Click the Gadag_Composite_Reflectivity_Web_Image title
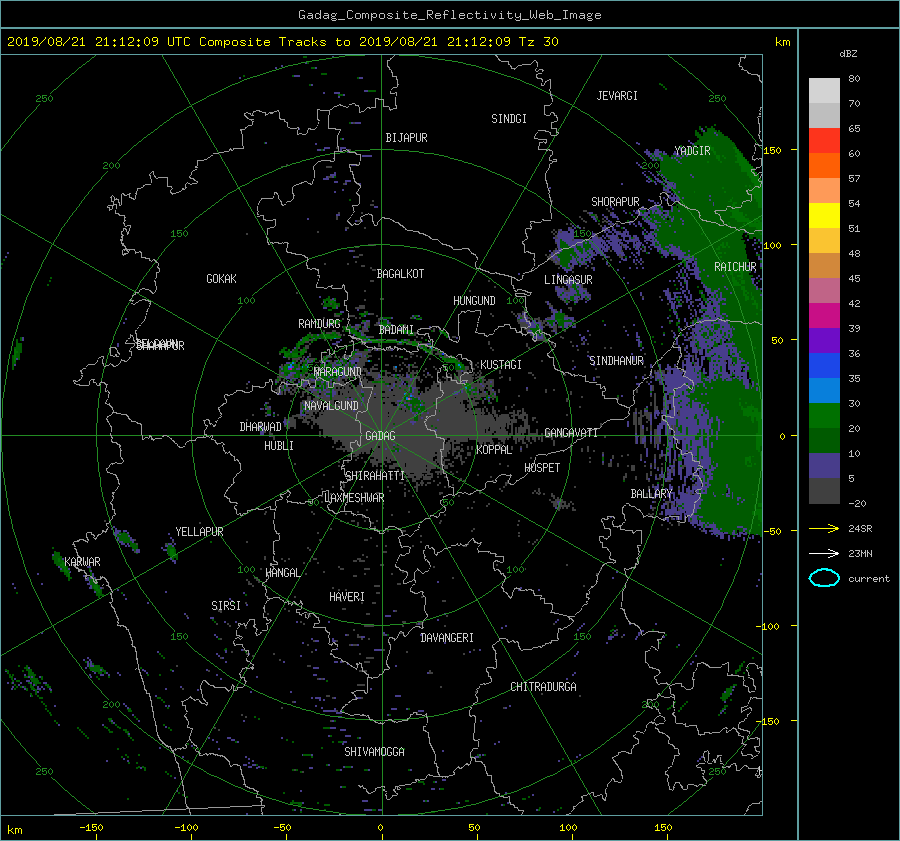The width and height of the screenshot is (900, 841). pos(450,15)
